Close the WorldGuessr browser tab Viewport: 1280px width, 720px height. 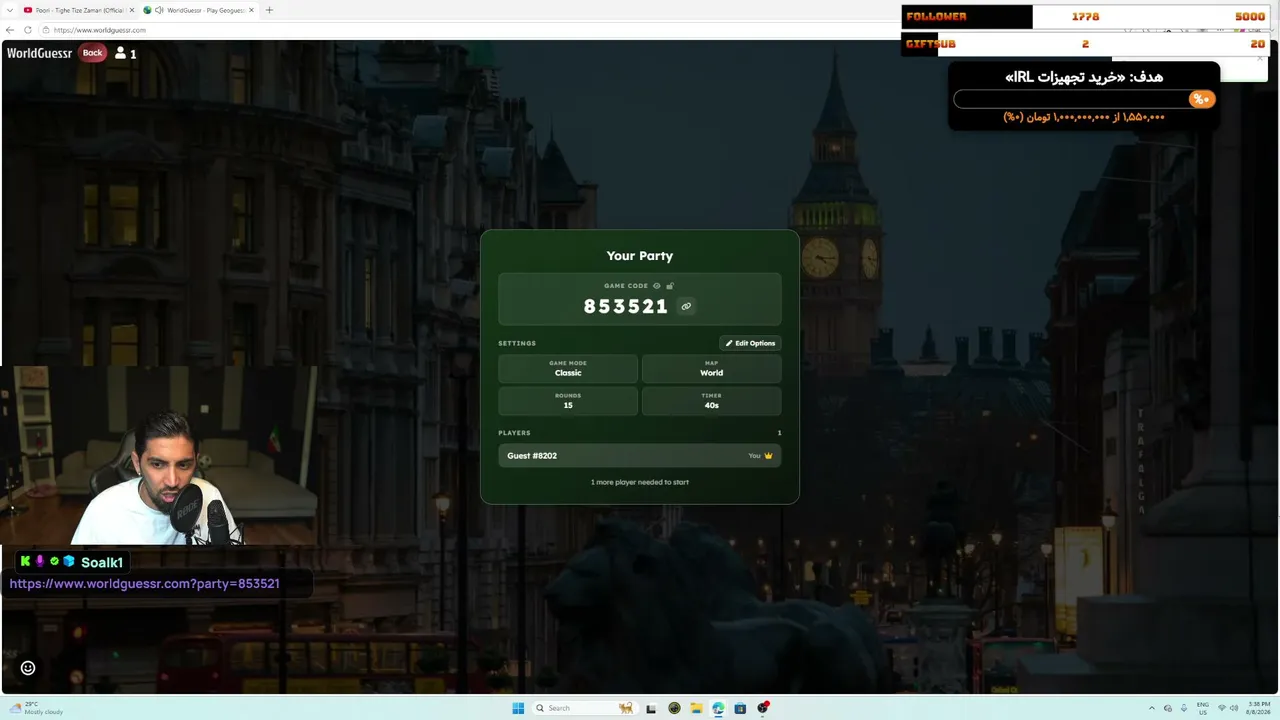pos(251,10)
